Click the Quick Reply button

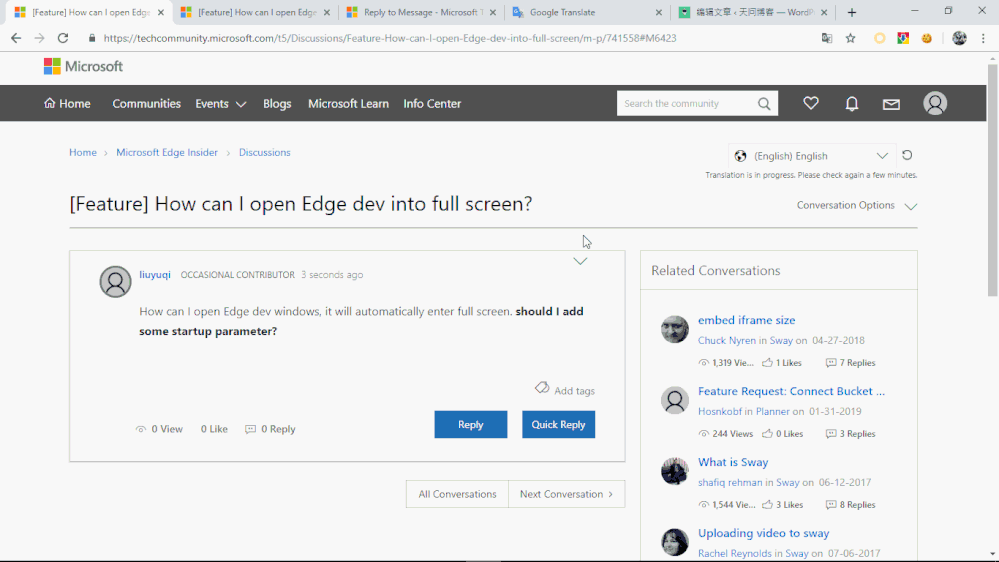click(559, 424)
